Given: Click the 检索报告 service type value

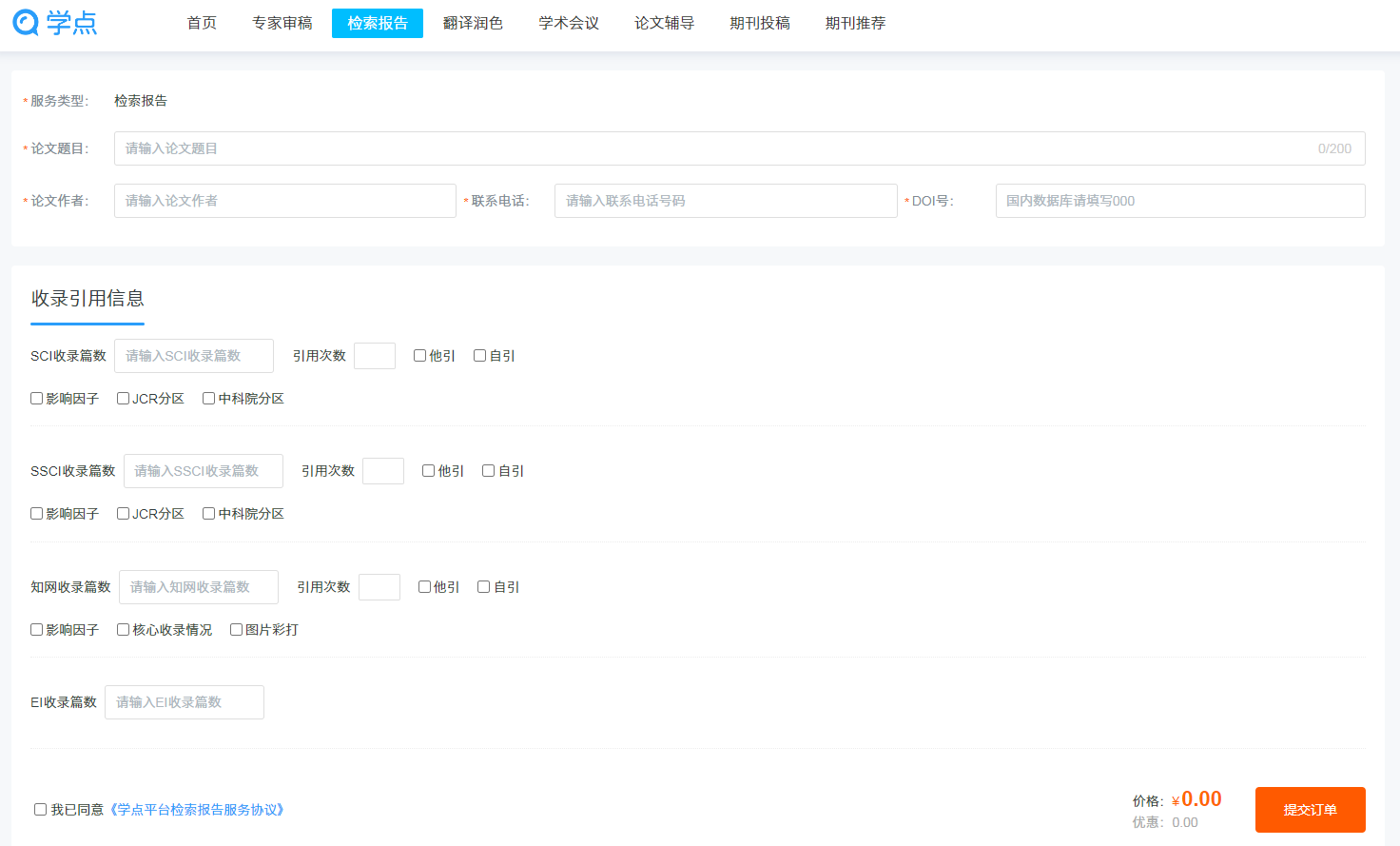Looking at the screenshot, I should click(x=141, y=101).
